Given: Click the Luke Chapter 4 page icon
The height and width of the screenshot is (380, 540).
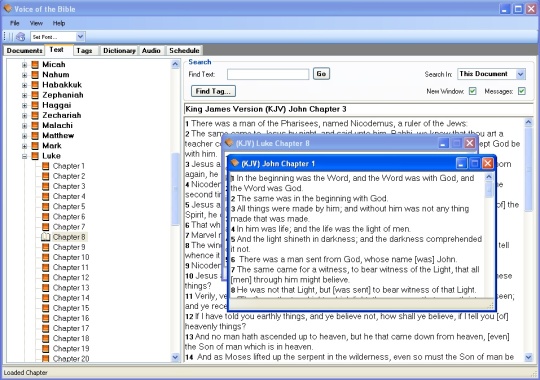Looking at the screenshot, I should [45, 197].
